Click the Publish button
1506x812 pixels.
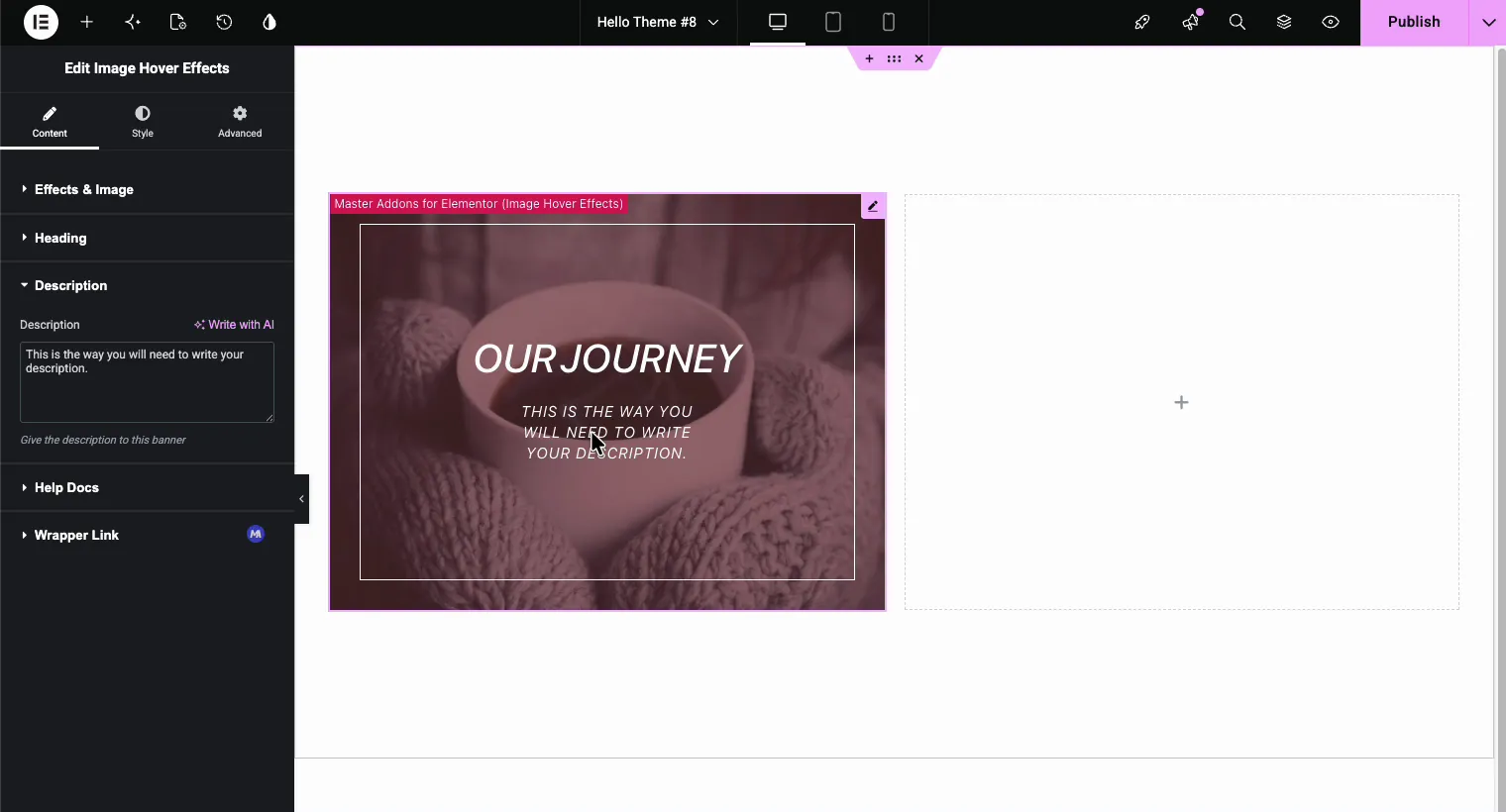[1414, 22]
